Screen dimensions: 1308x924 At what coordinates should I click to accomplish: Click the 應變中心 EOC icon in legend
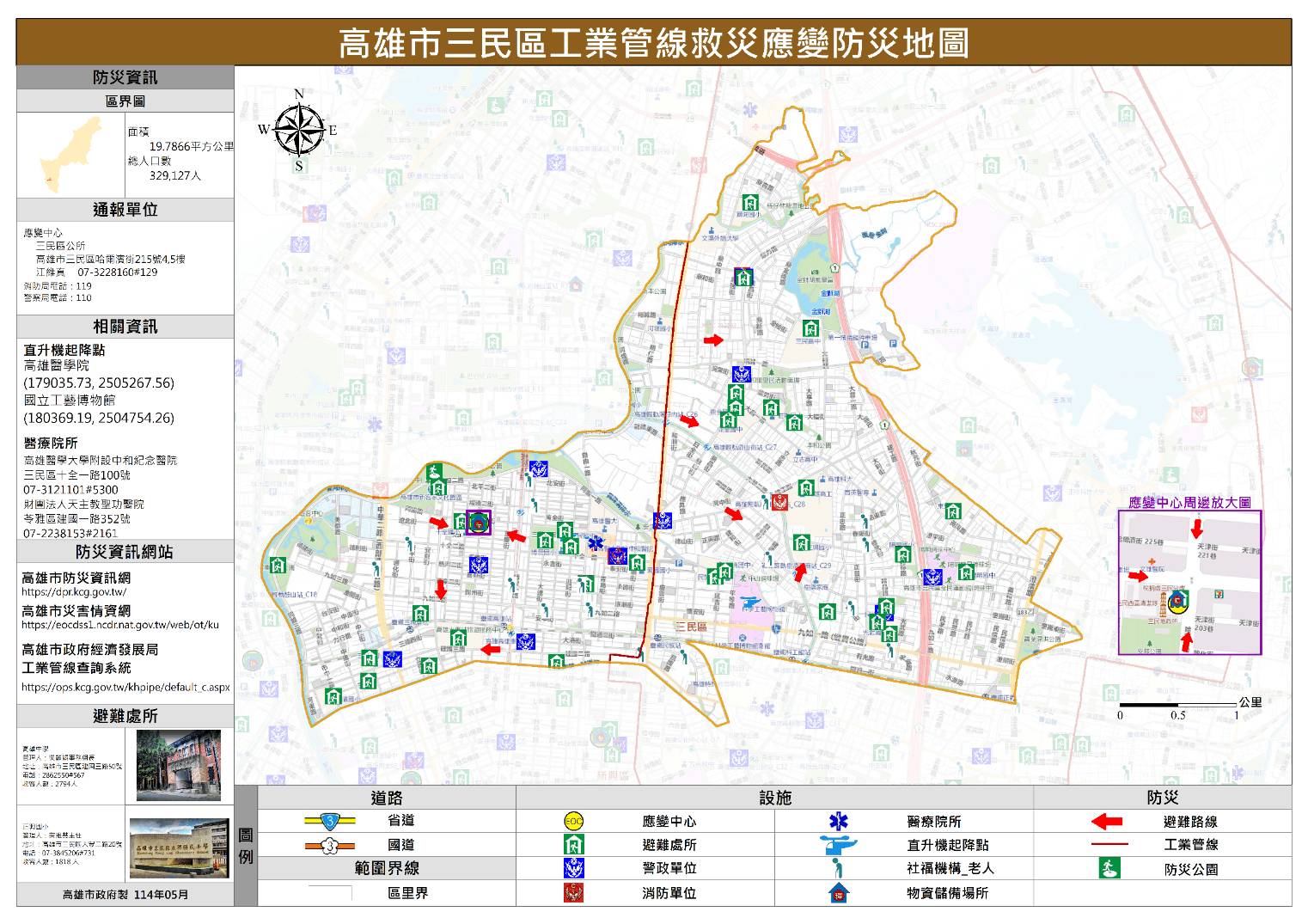(573, 822)
